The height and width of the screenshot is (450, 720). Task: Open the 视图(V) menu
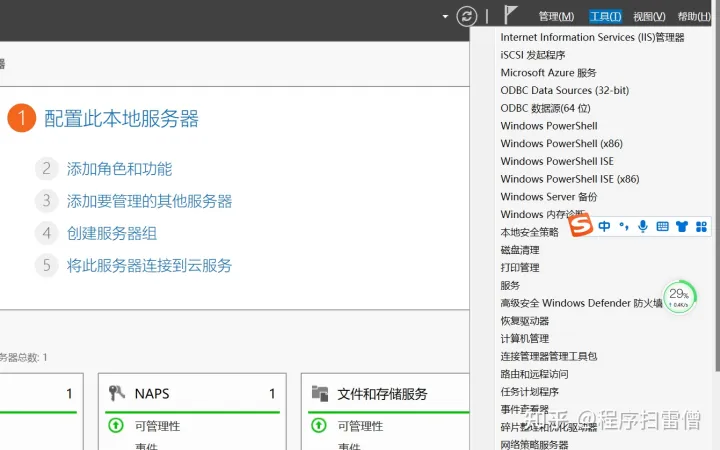pyautogui.click(x=649, y=17)
